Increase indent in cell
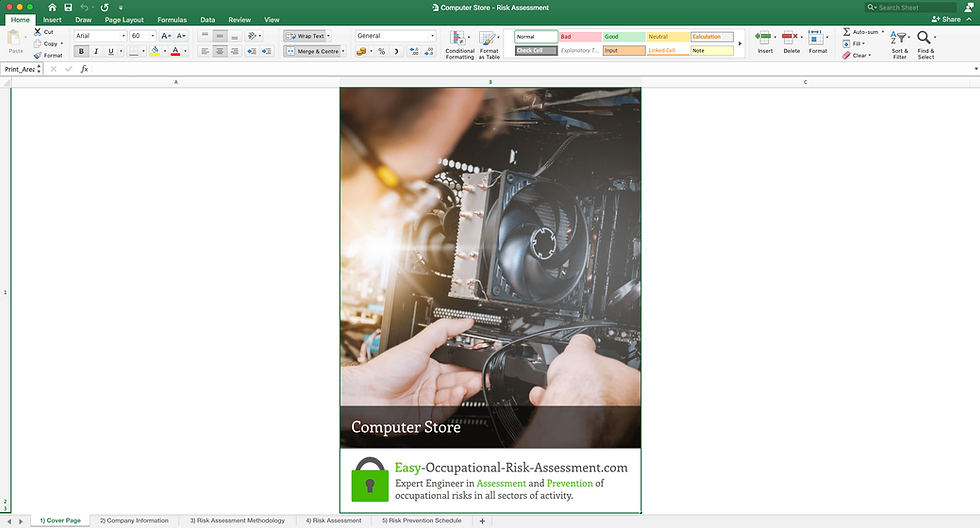This screenshot has width=980, height=528. pos(267,51)
